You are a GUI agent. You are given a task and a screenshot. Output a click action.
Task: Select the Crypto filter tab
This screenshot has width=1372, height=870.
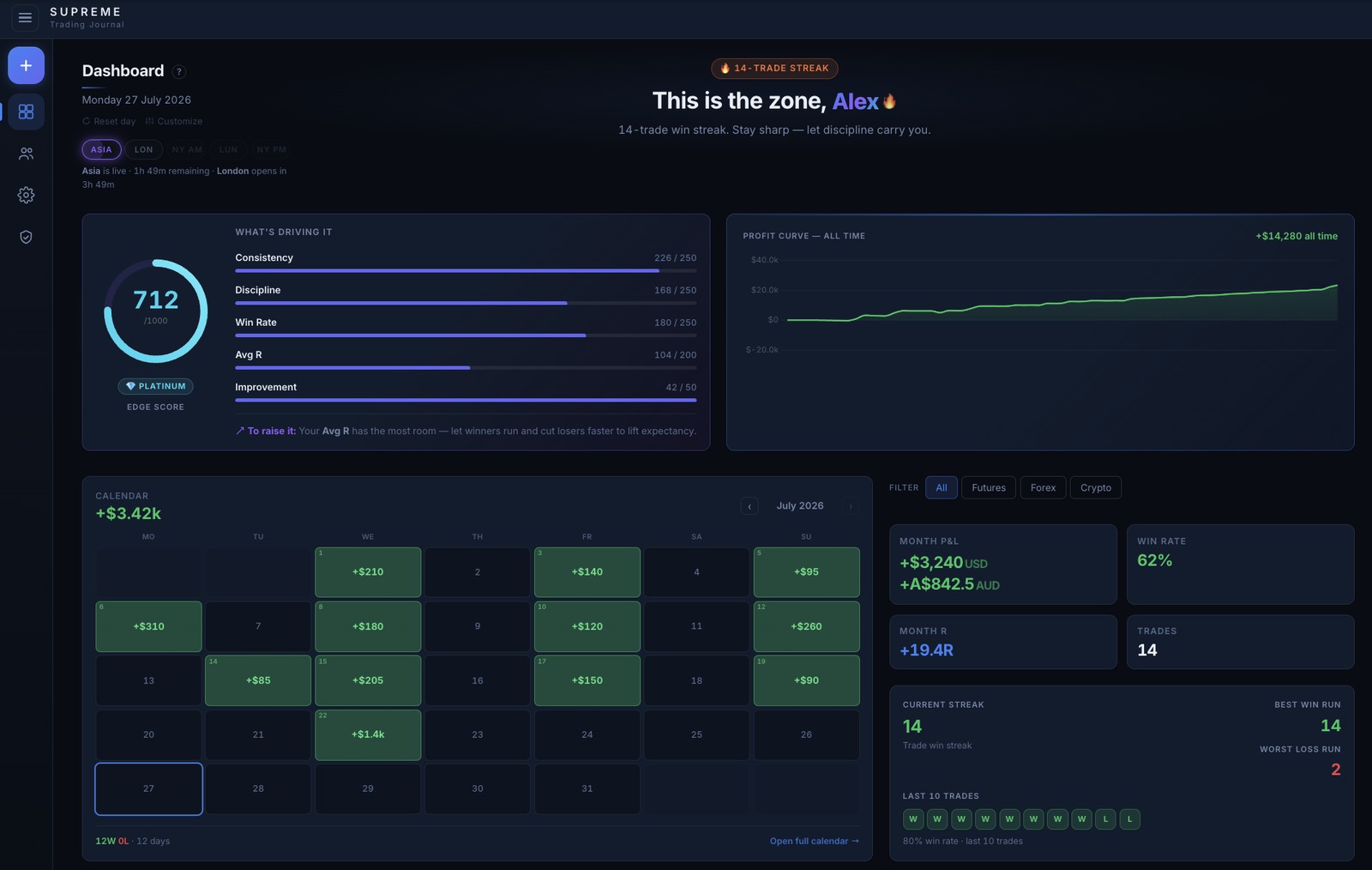pyautogui.click(x=1096, y=487)
